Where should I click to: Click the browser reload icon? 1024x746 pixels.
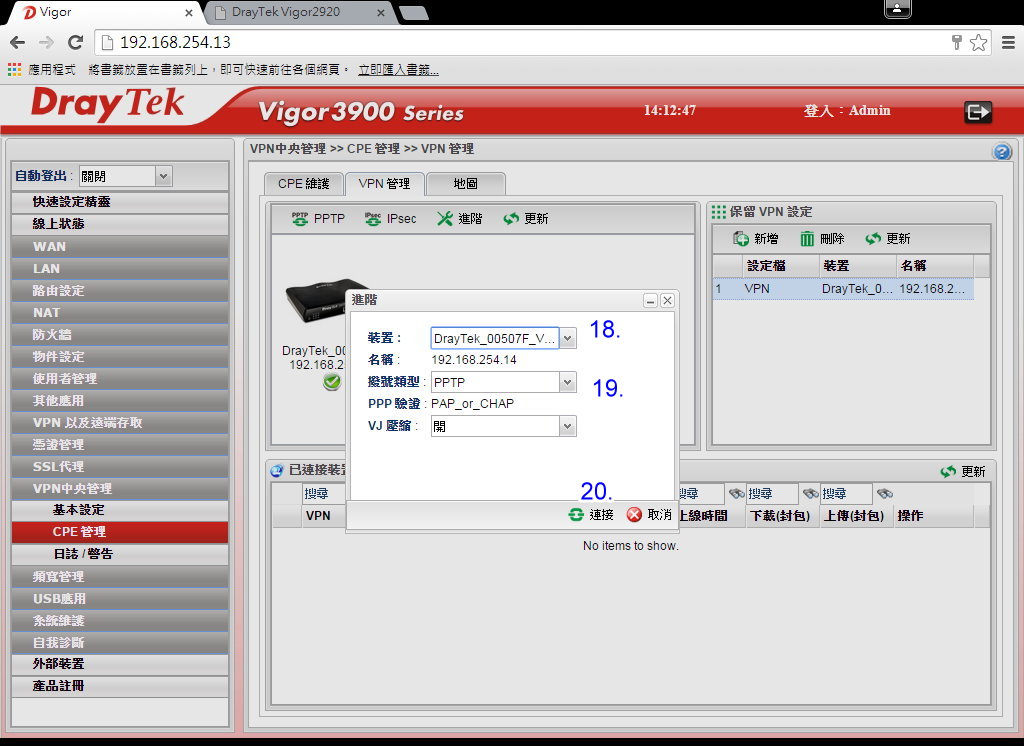click(x=75, y=42)
